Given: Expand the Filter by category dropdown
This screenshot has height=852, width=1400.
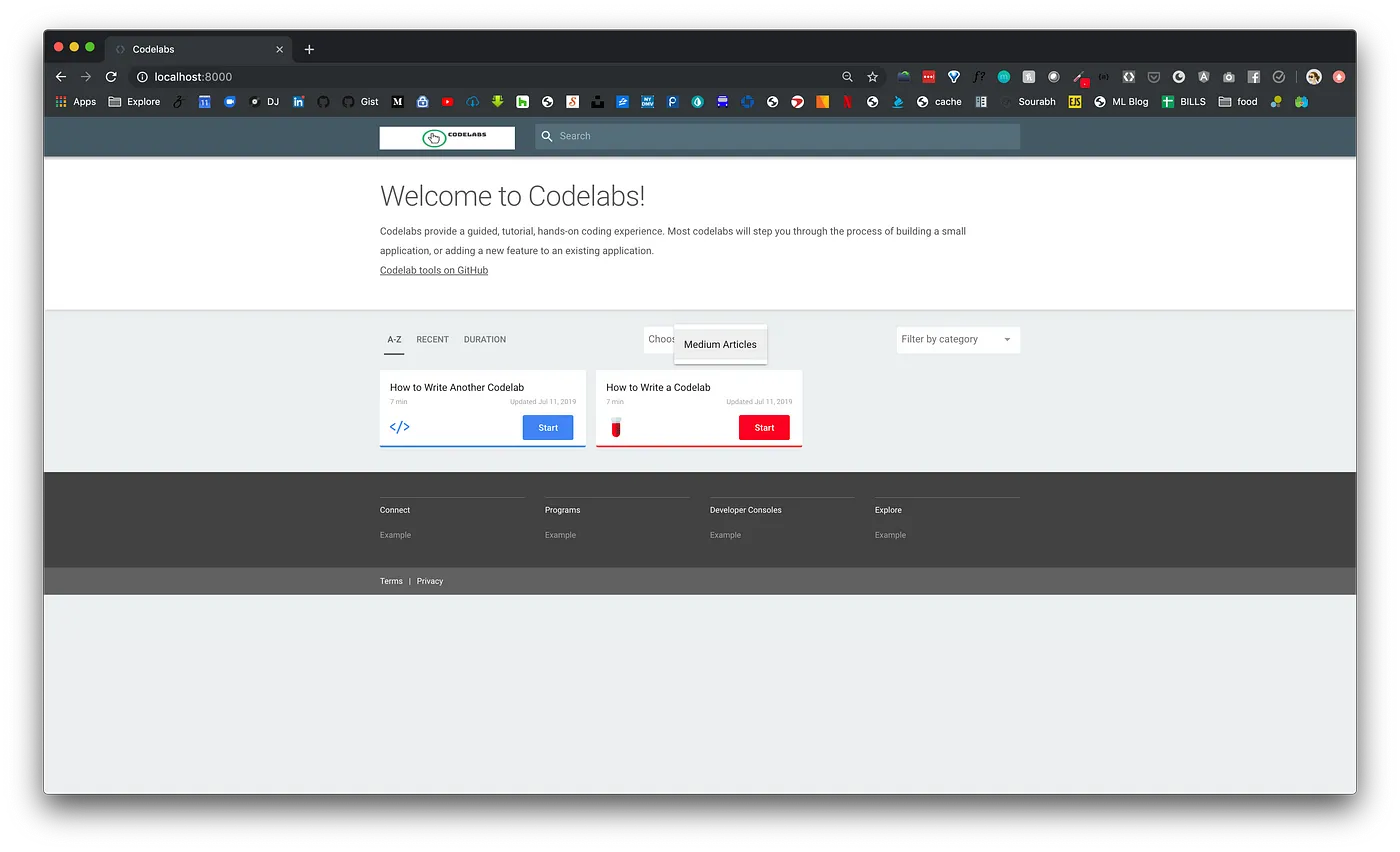Looking at the screenshot, I should point(957,340).
